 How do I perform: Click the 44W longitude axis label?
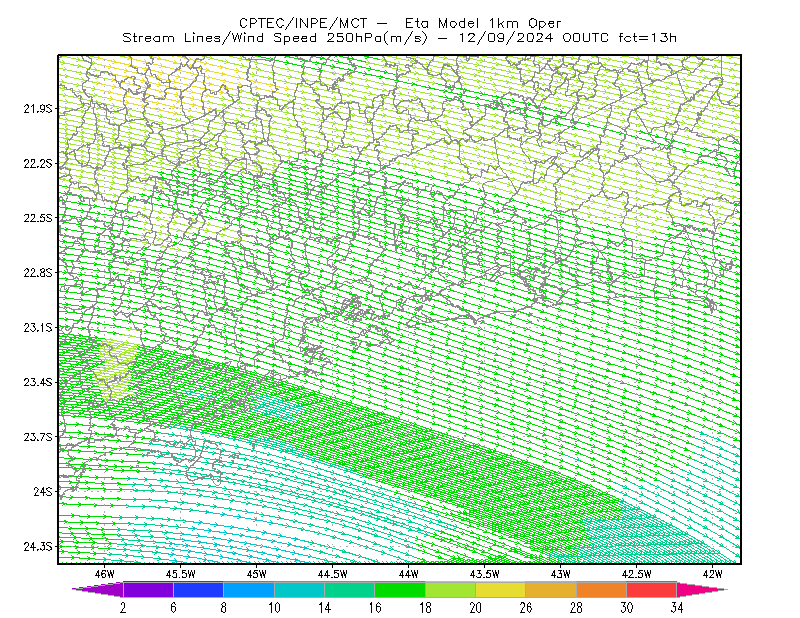409,574
